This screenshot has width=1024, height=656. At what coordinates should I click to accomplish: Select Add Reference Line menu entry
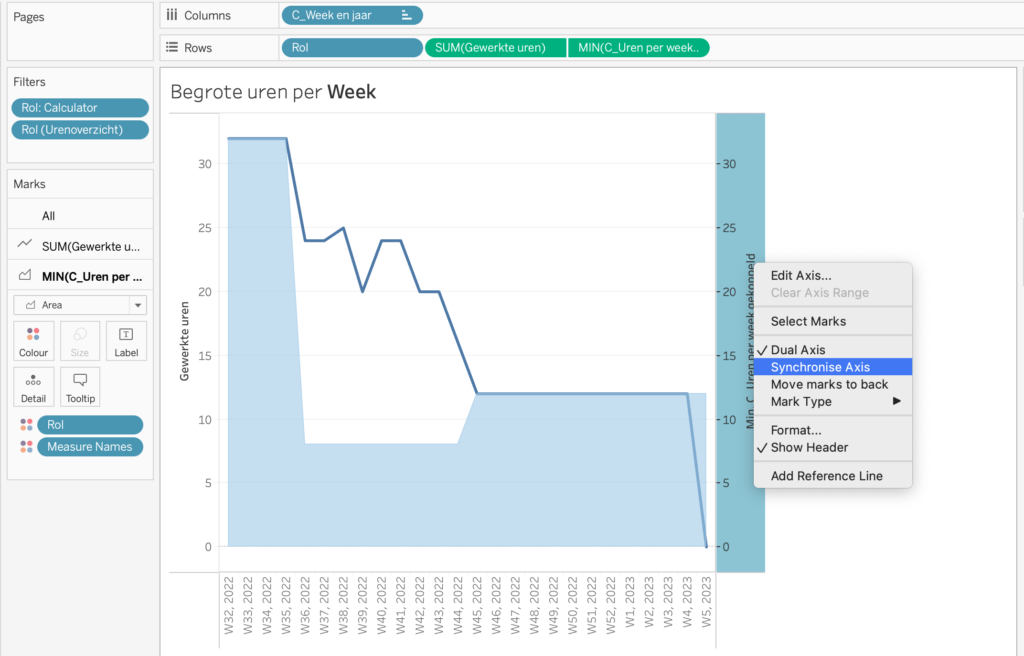tap(826, 476)
